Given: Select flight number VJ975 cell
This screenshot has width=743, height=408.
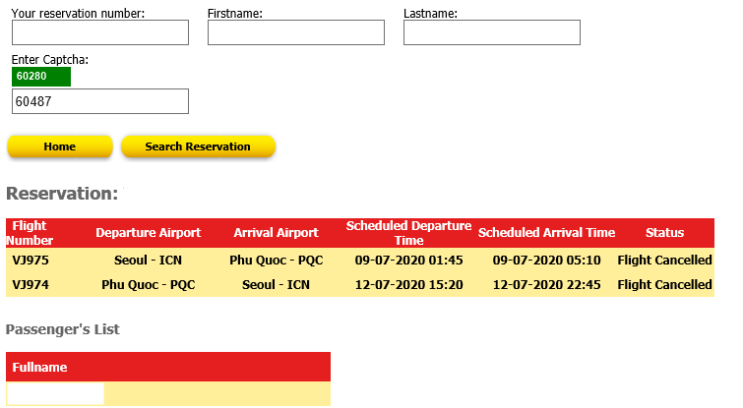Looking at the screenshot, I should click(x=30, y=260).
